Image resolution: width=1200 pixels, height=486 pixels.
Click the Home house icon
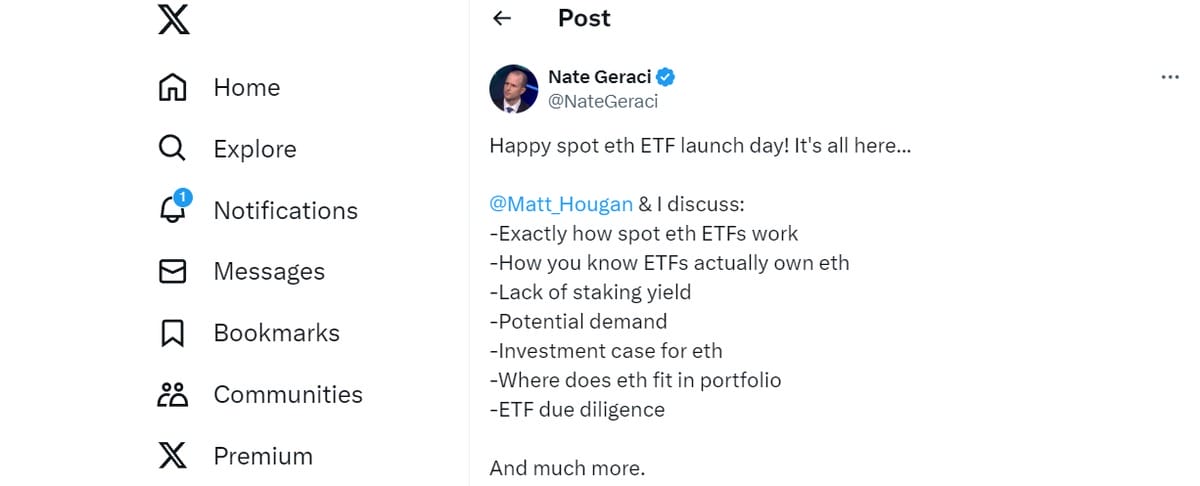coord(173,88)
